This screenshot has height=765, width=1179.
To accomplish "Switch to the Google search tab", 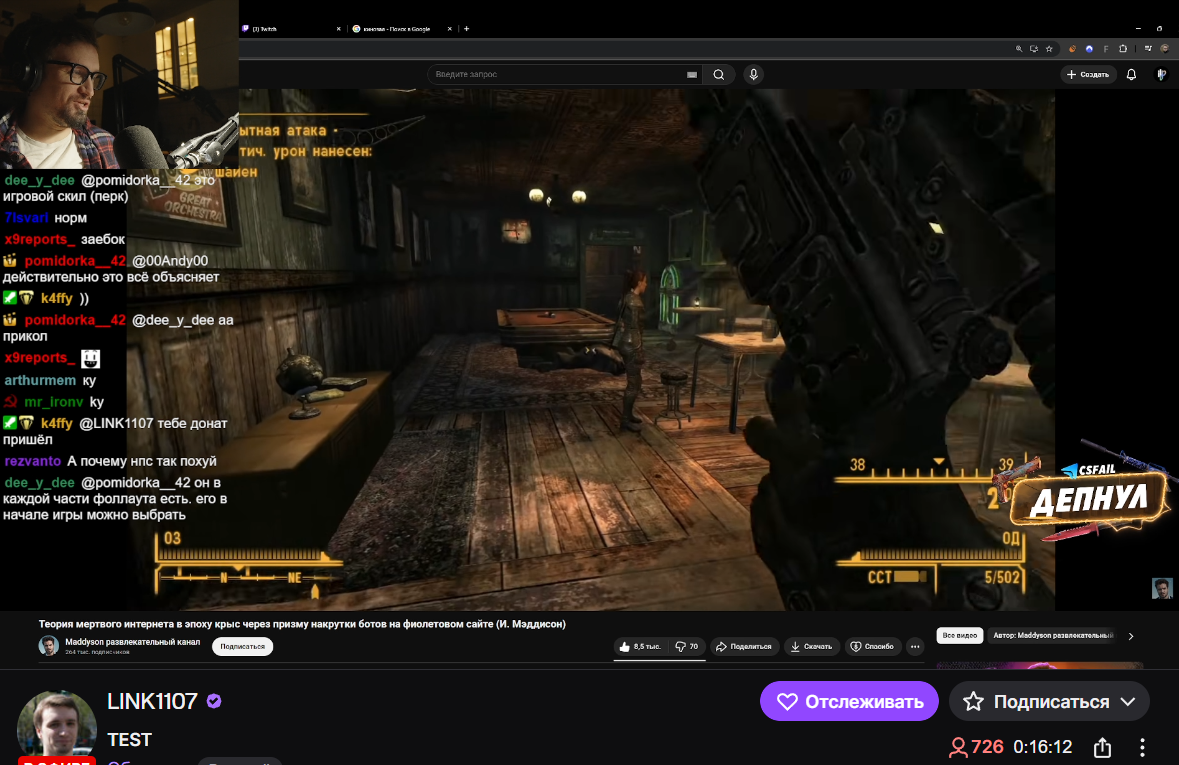I will [x=402, y=29].
